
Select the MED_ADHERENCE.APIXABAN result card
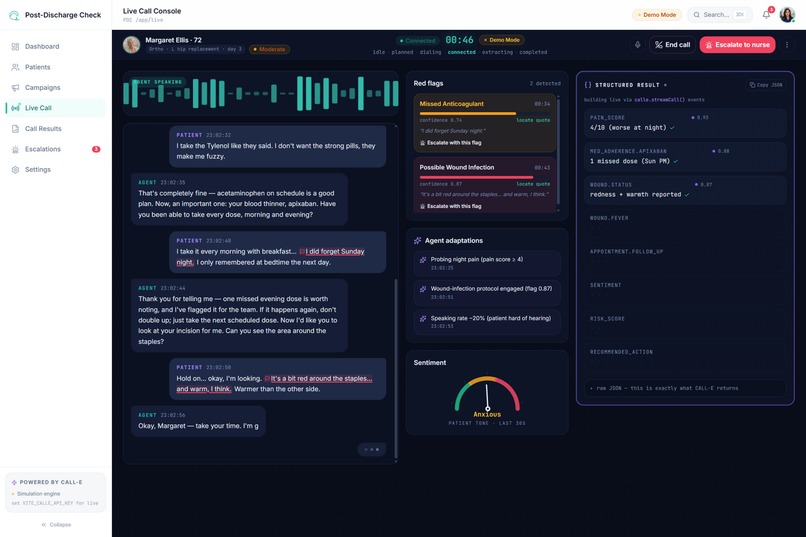coord(685,156)
